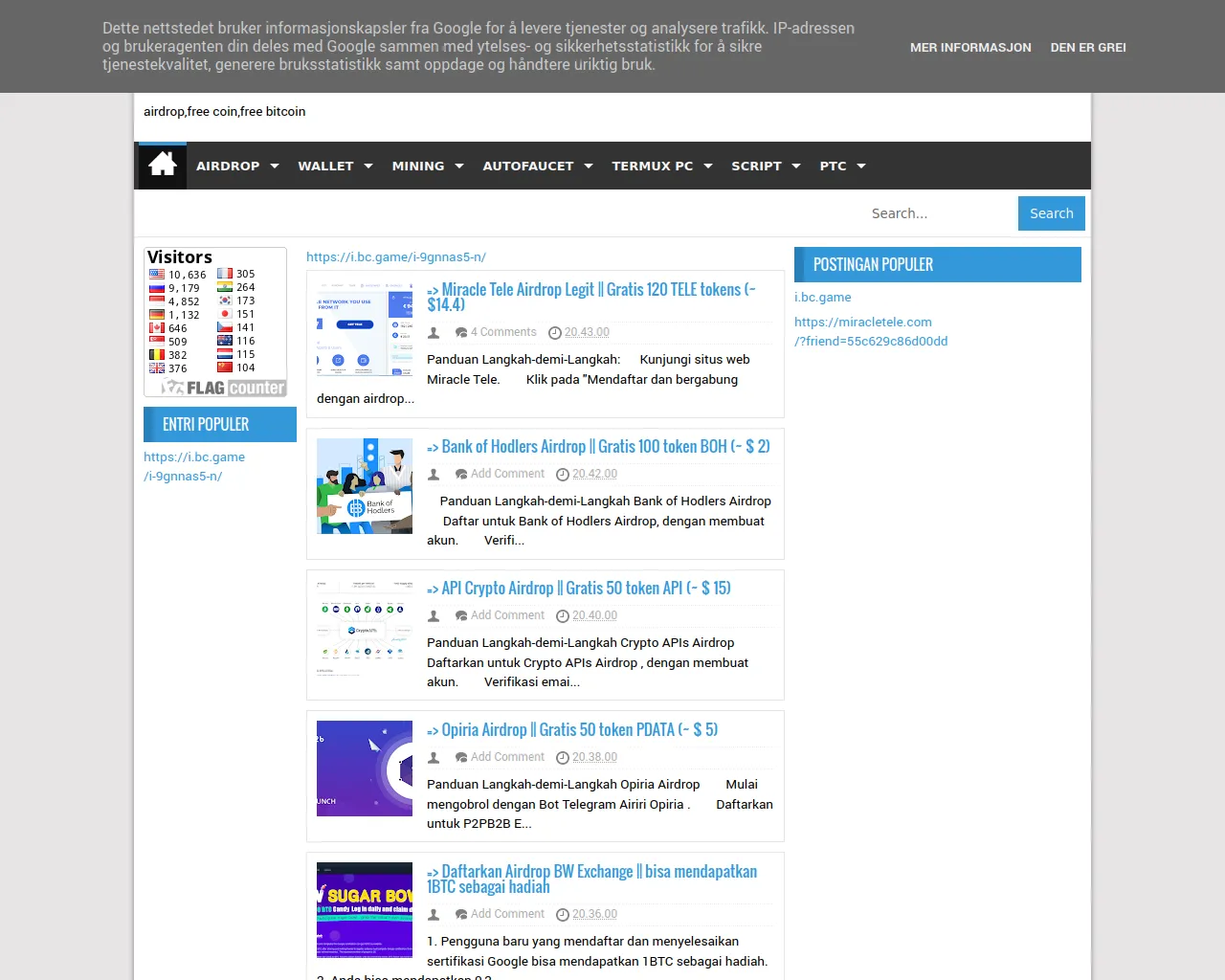The image size is (1225, 980).
Task: Click Add Comment on BW Exchange post
Action: (507, 914)
